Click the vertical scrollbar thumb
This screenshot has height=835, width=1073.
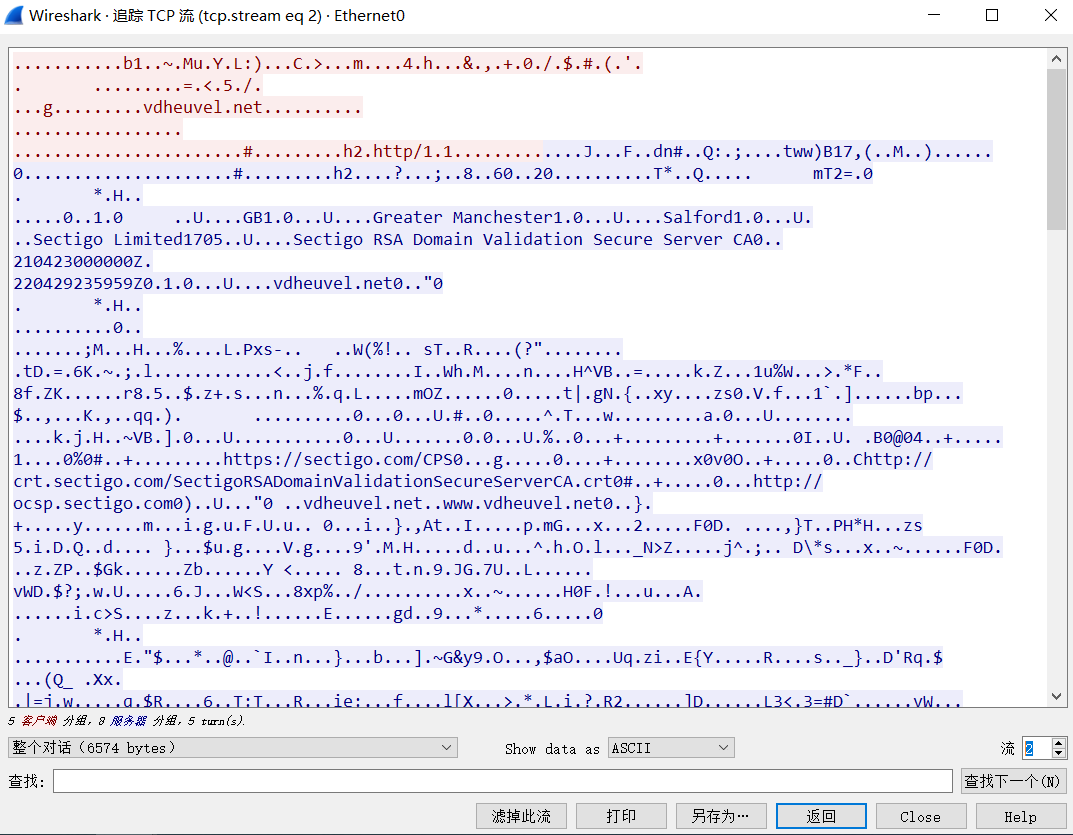coord(1056,150)
